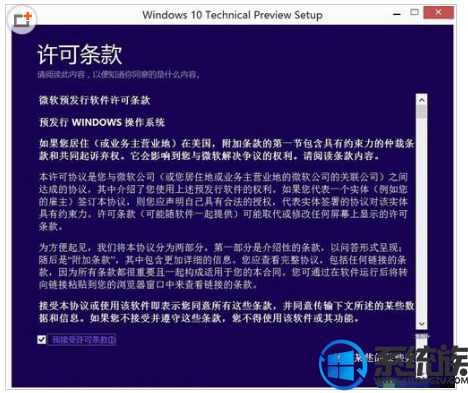Click the setup window icon in title bar
The width and height of the screenshot is (468, 393).
22,19
